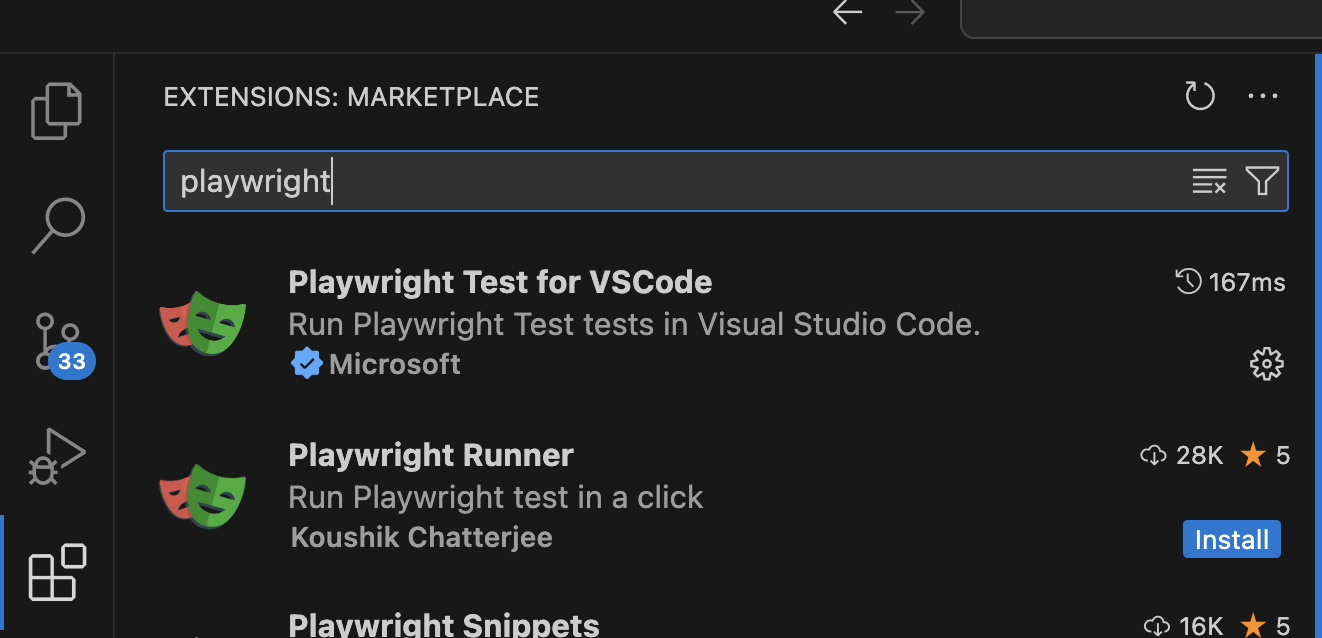Click the Playwright Runner star rating
1322x638 pixels.
click(x=1254, y=455)
